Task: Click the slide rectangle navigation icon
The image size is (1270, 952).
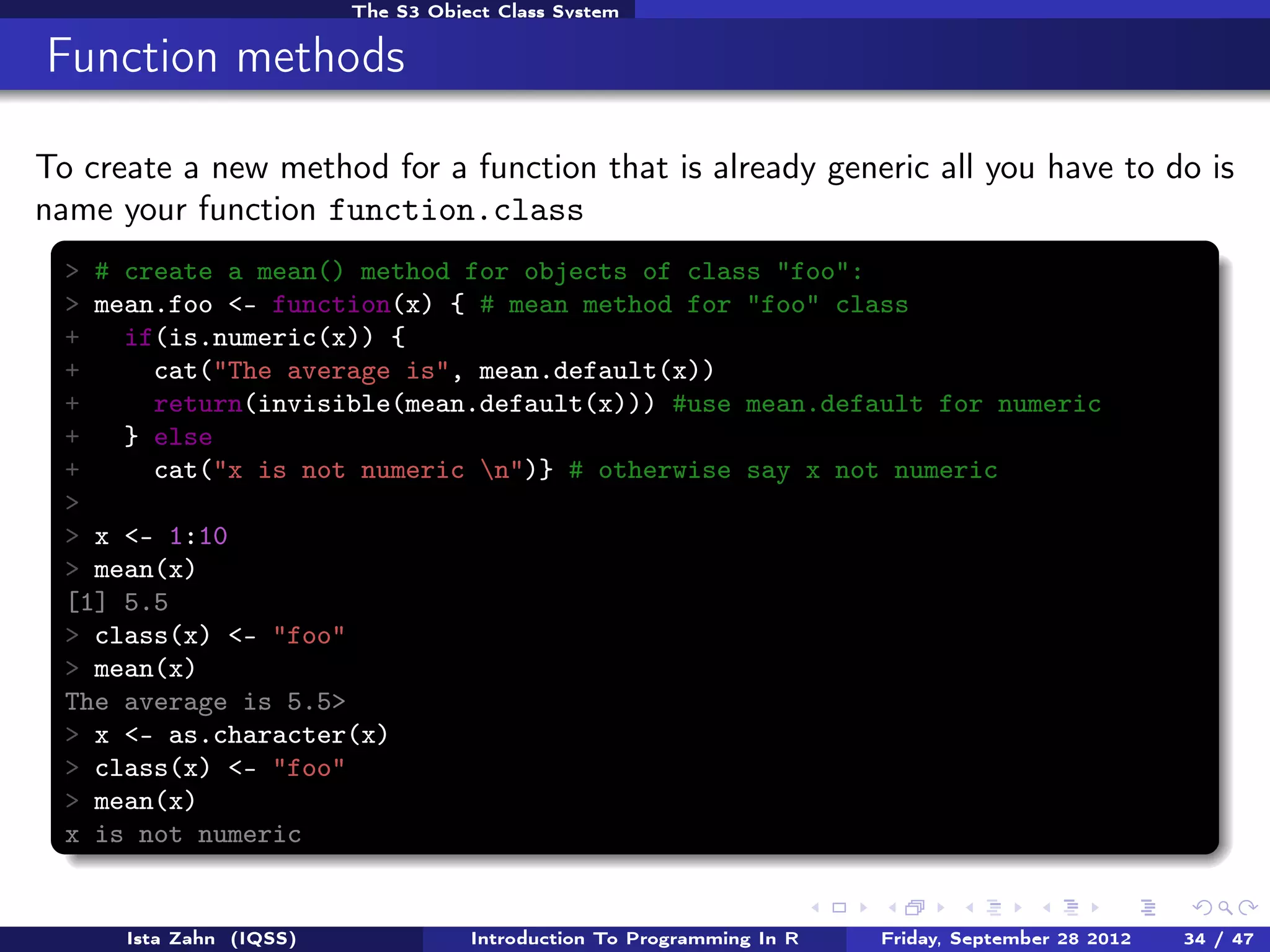Action: click(839, 908)
